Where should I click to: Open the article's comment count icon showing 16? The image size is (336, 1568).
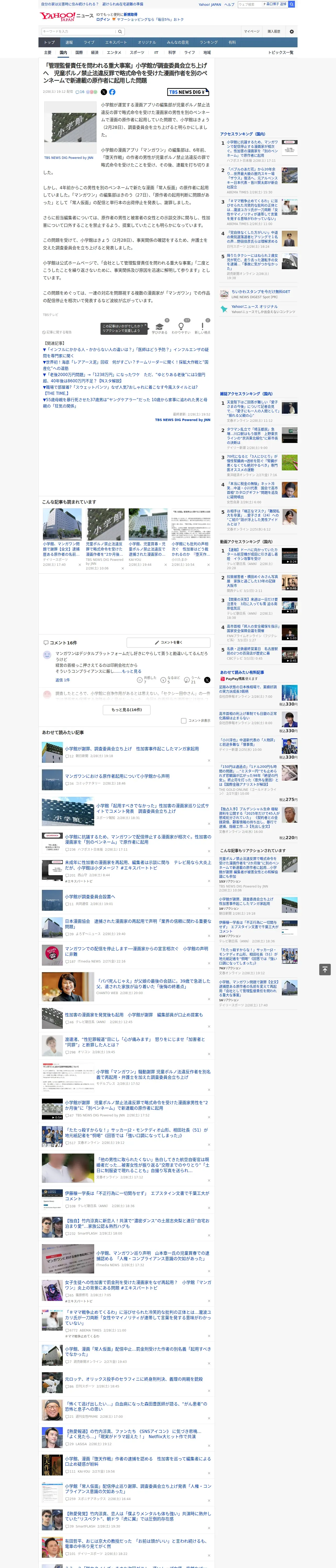click(x=79, y=92)
